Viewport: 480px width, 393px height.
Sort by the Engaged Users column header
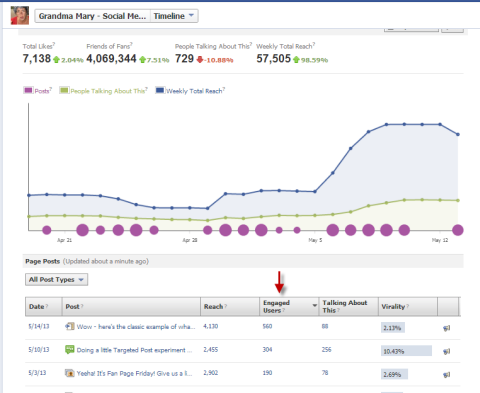[x=289, y=307]
